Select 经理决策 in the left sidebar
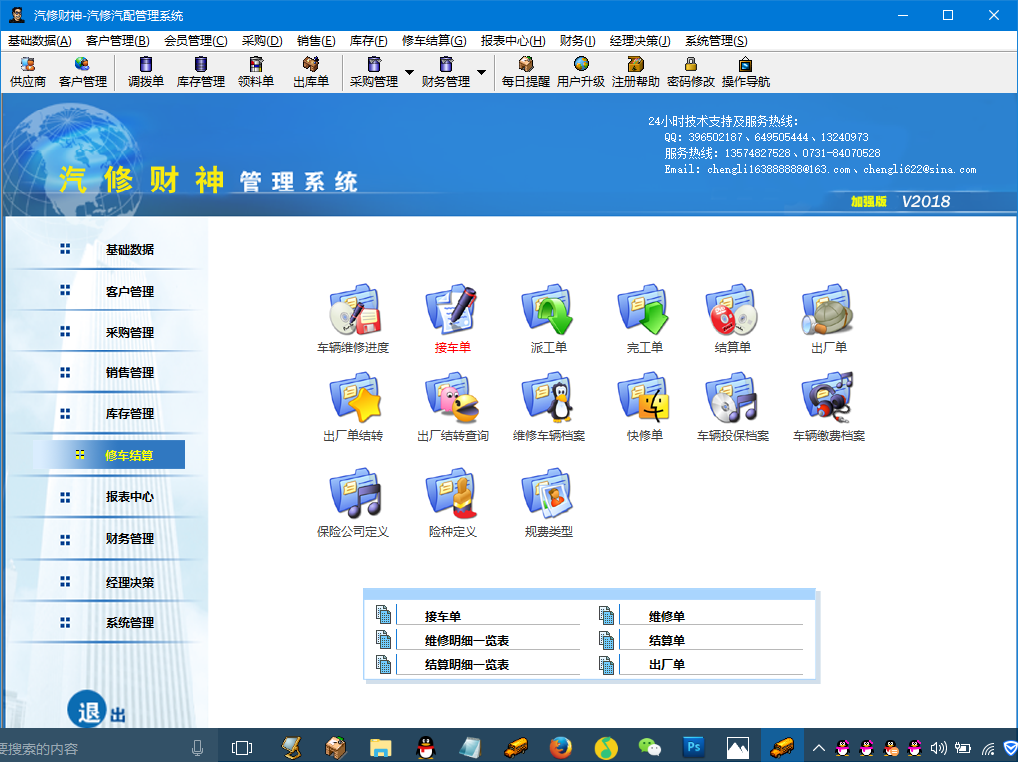This screenshot has width=1018, height=762. click(x=130, y=582)
